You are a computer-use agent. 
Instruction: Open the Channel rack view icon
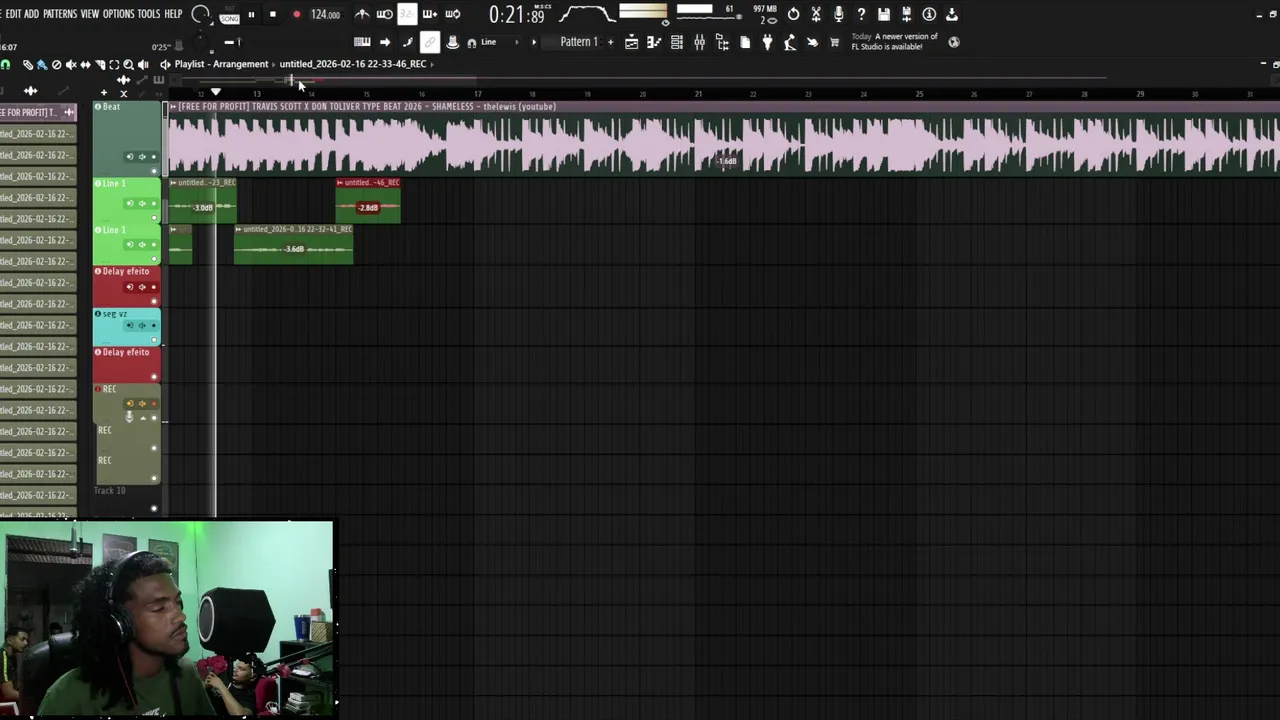(677, 42)
